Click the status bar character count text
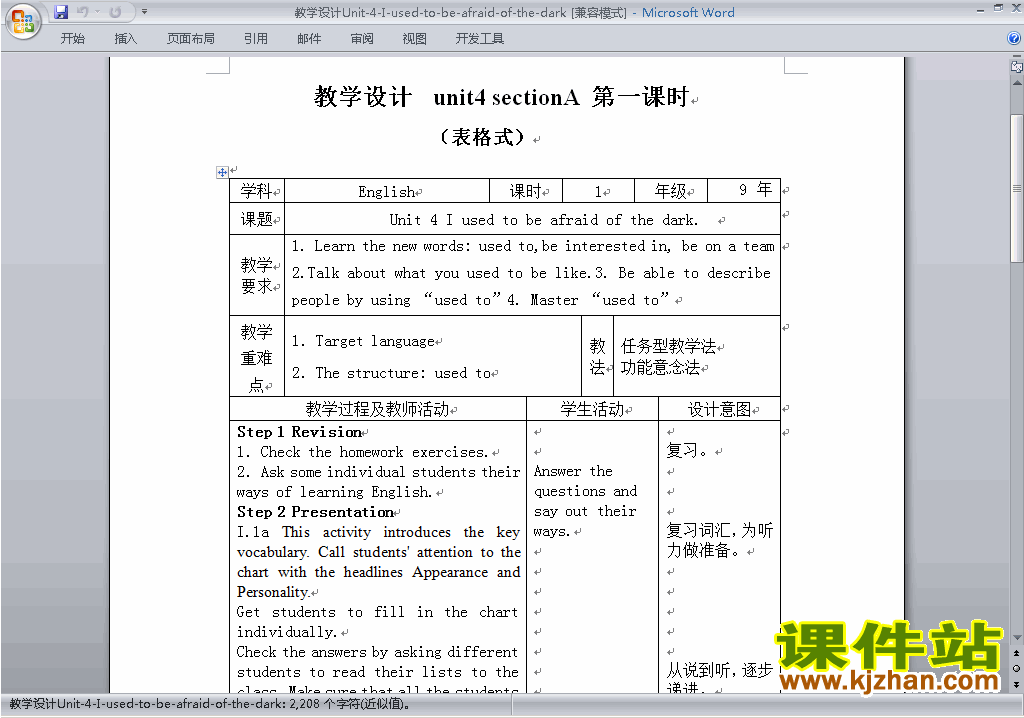Viewport: 1024px width, 718px height. tap(210, 704)
